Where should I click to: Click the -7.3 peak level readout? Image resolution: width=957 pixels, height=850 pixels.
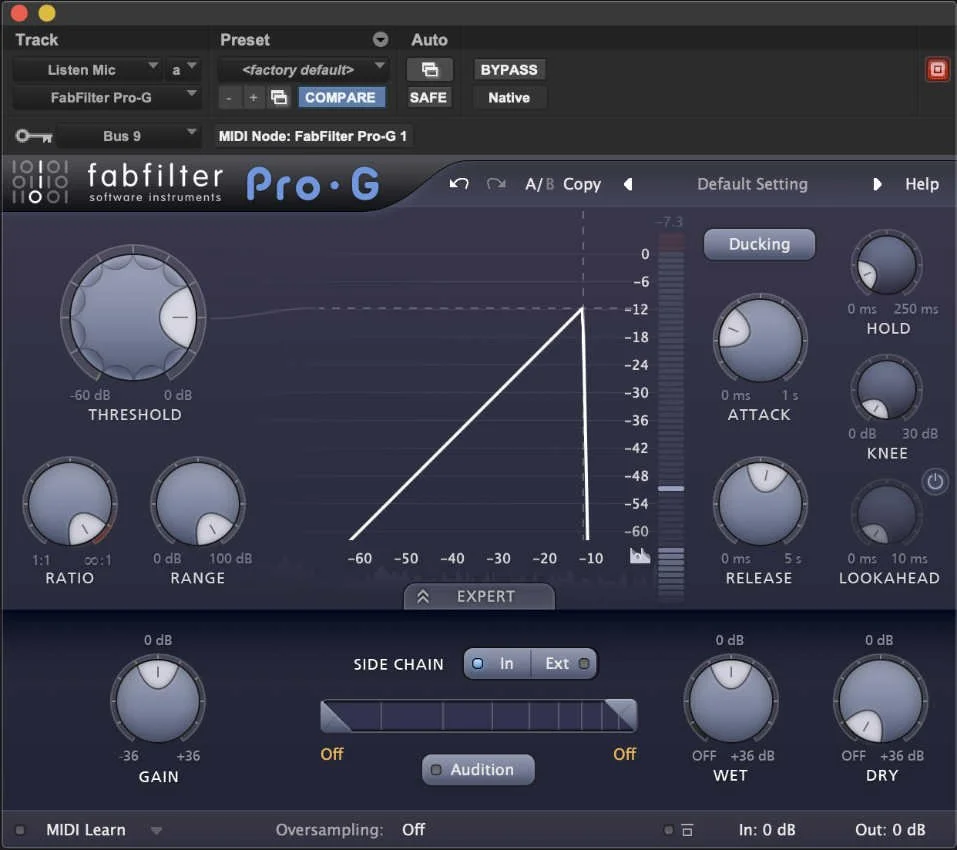[670, 222]
